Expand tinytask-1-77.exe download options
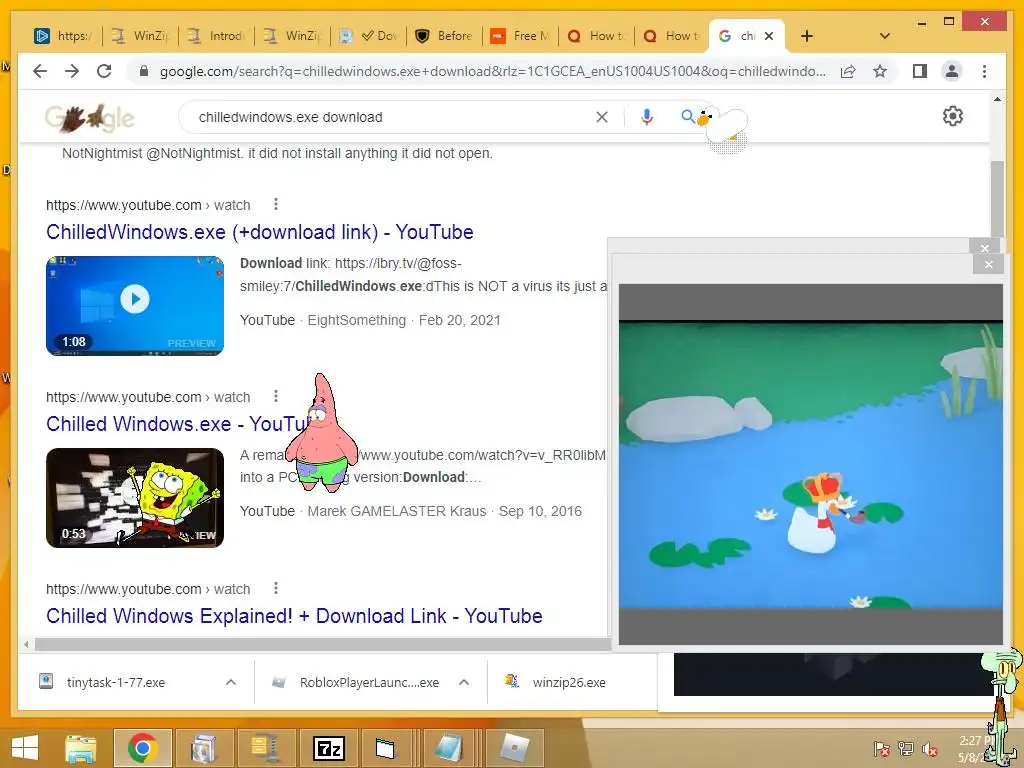The width and height of the screenshot is (1024, 768). (231, 682)
